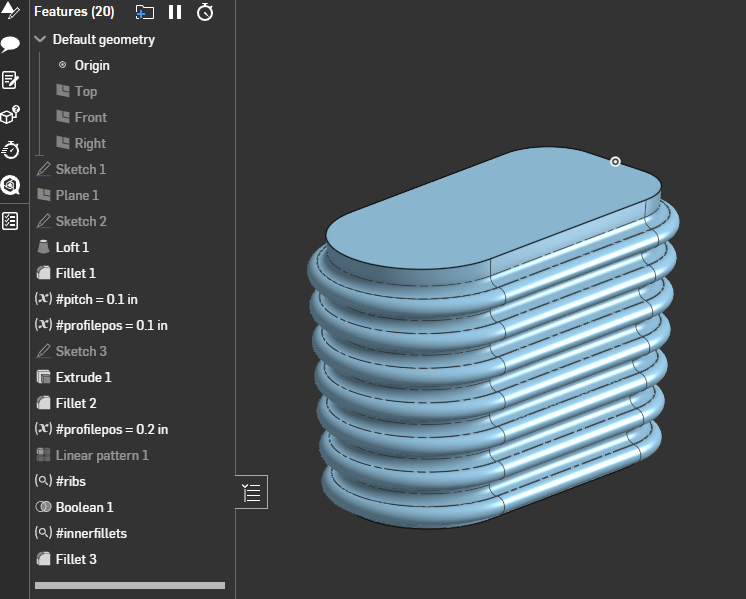Open the hexagon speech bubble sidebar icon
Viewport: 746px width, 599px height.
point(10,185)
